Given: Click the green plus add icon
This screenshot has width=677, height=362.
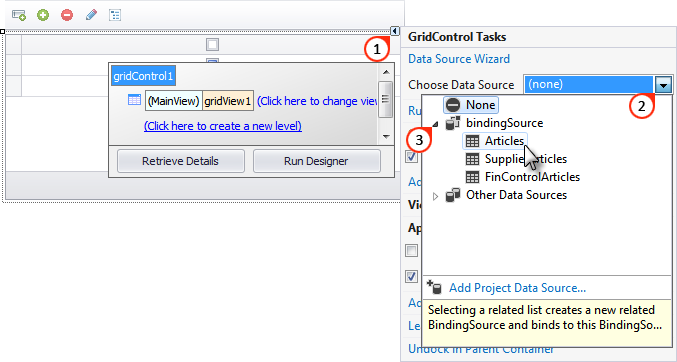Looking at the screenshot, I should 43,15.
